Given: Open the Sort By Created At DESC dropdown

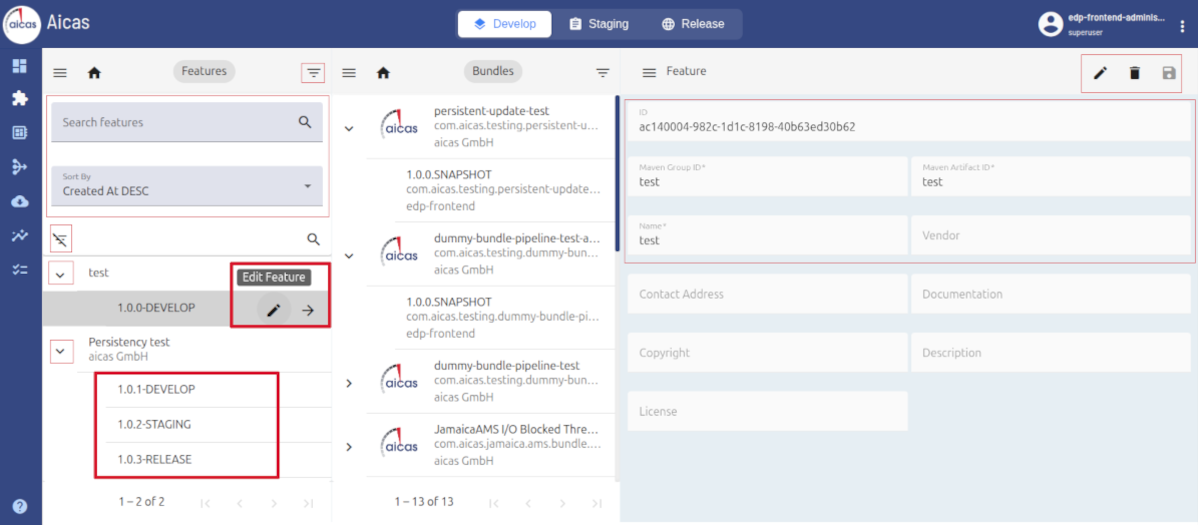Looking at the screenshot, I should 187,185.
